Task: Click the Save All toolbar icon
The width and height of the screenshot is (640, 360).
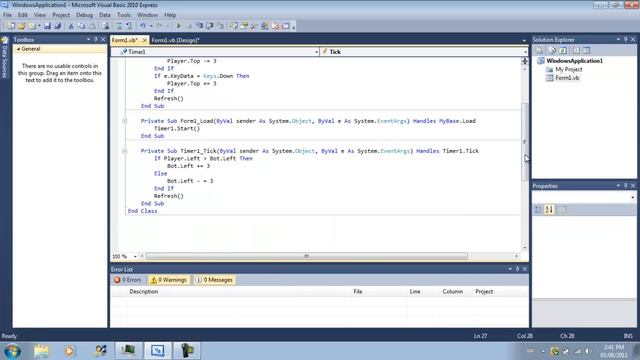Action: [58, 26]
